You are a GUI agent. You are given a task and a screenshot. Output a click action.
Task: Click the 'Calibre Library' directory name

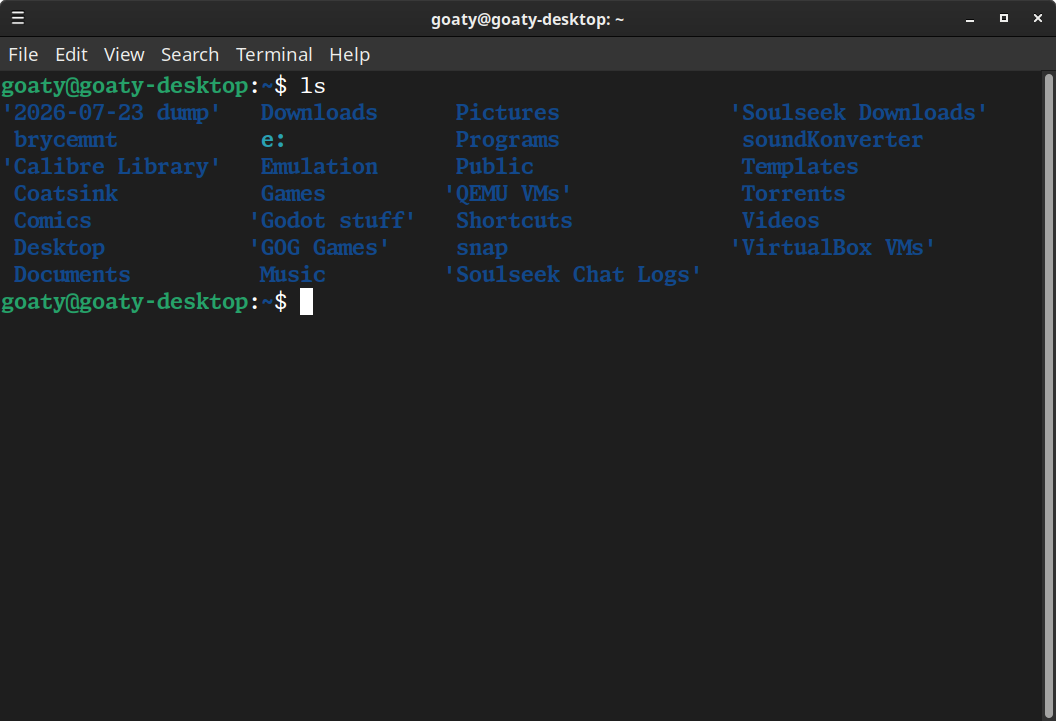pyautogui.click(x=111, y=166)
